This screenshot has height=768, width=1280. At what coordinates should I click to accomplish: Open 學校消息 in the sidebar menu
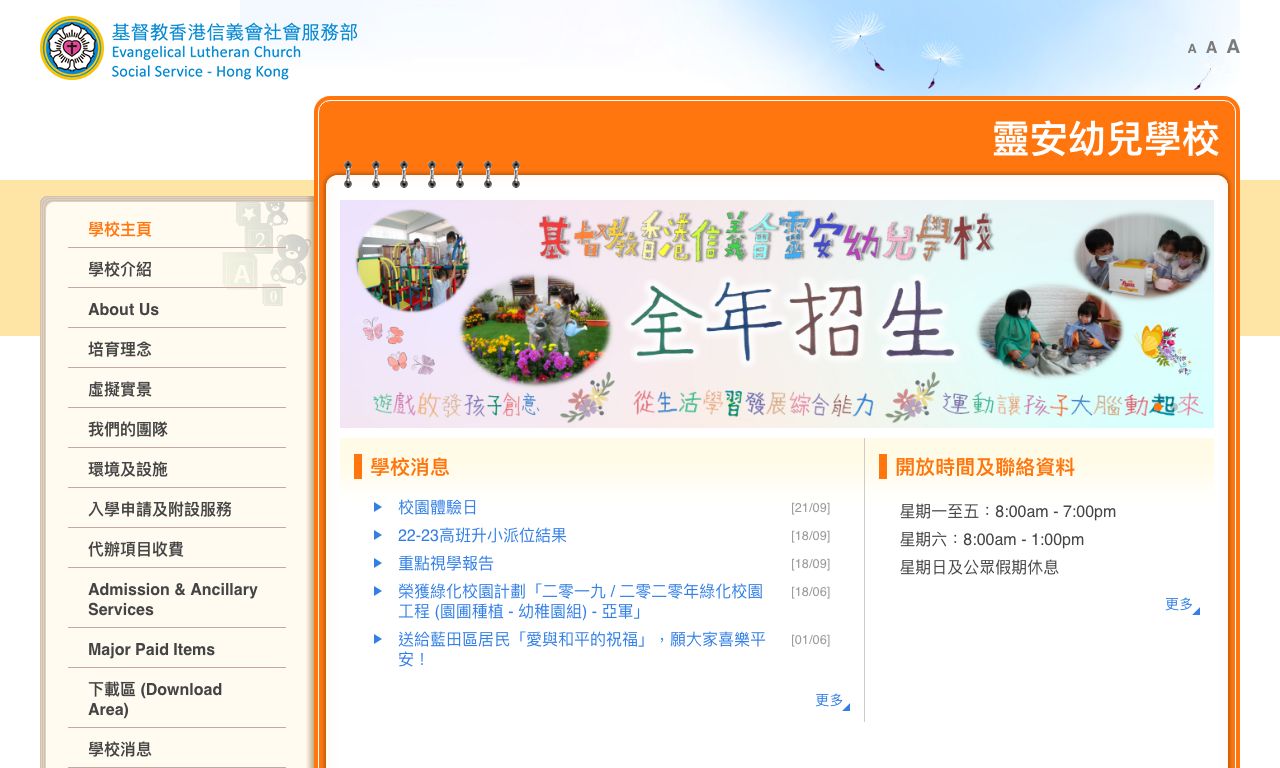tap(120, 749)
